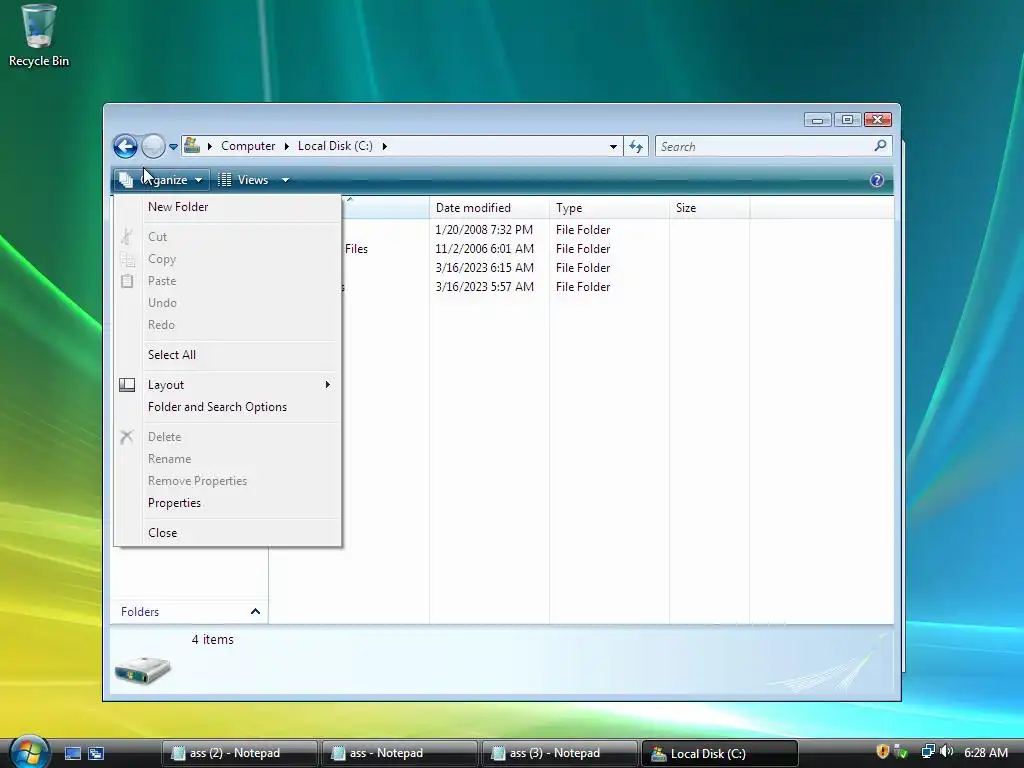Expand the arrow after Local Disk (C:)

pos(385,146)
